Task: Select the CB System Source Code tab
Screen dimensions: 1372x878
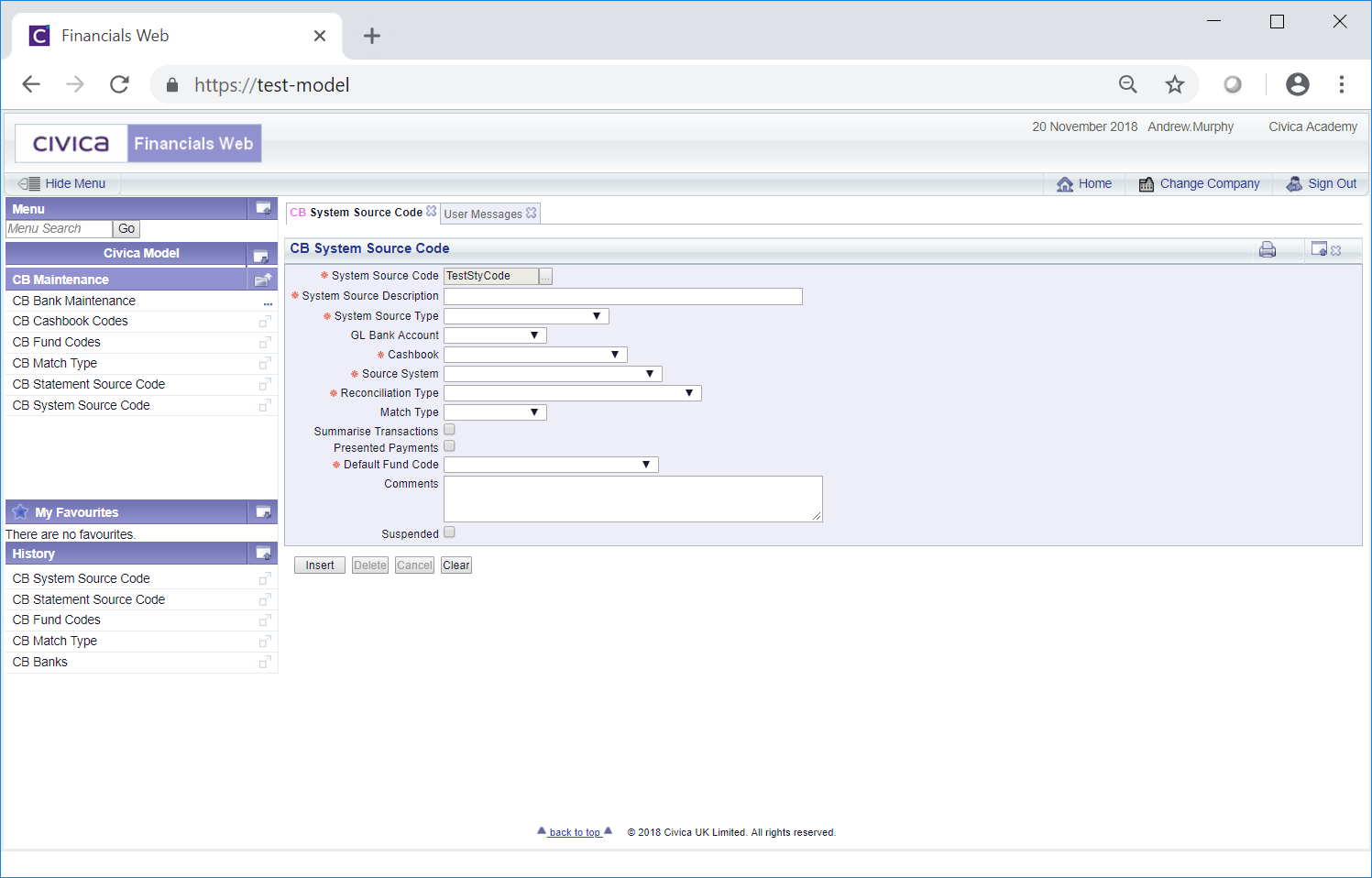Action: 357,213
